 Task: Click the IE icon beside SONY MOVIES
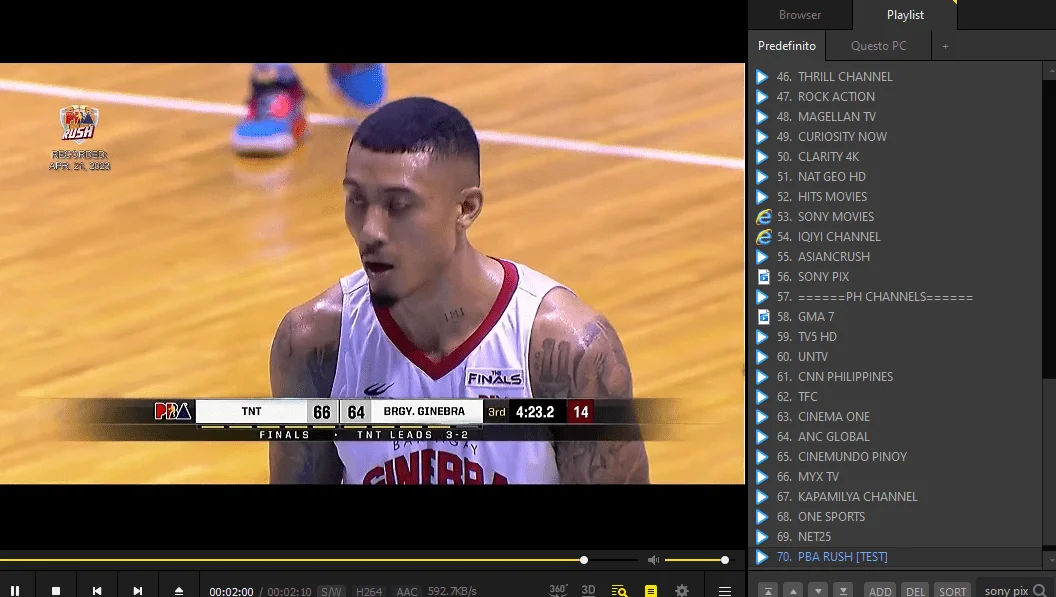coord(763,217)
